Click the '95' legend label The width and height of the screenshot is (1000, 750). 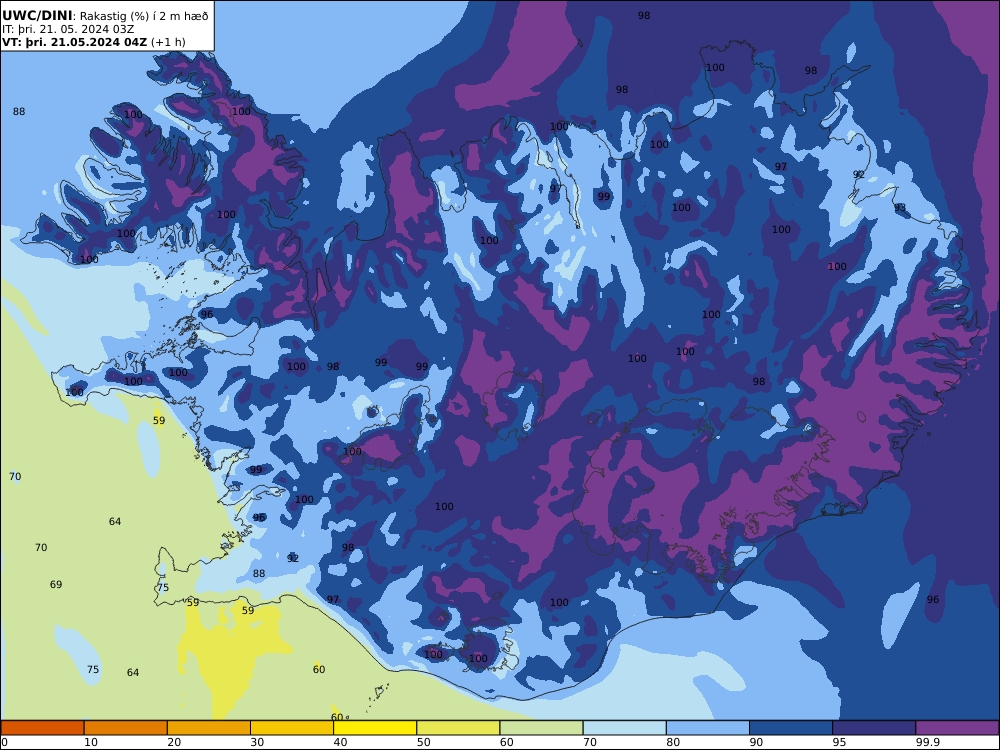point(839,742)
